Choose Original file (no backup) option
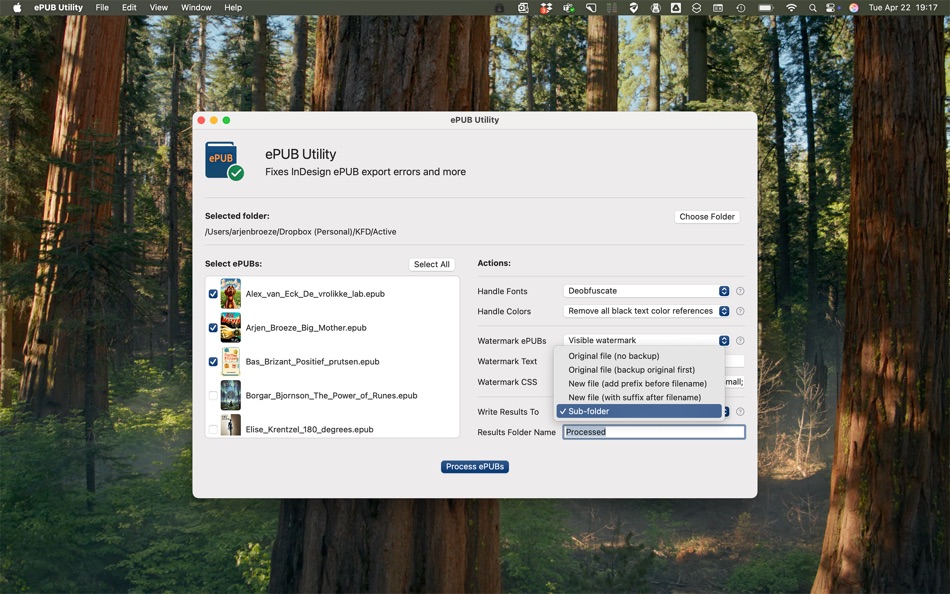Viewport: 950px width, 594px height. pyautogui.click(x=639, y=356)
